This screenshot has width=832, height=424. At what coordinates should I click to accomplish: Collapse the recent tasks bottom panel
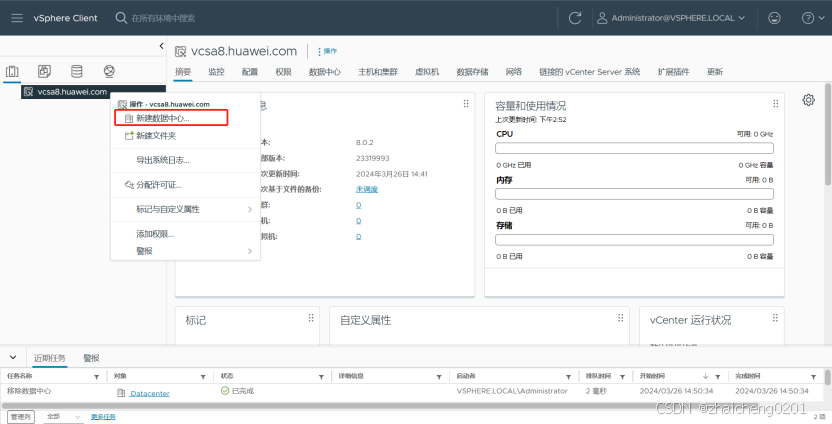(13, 358)
